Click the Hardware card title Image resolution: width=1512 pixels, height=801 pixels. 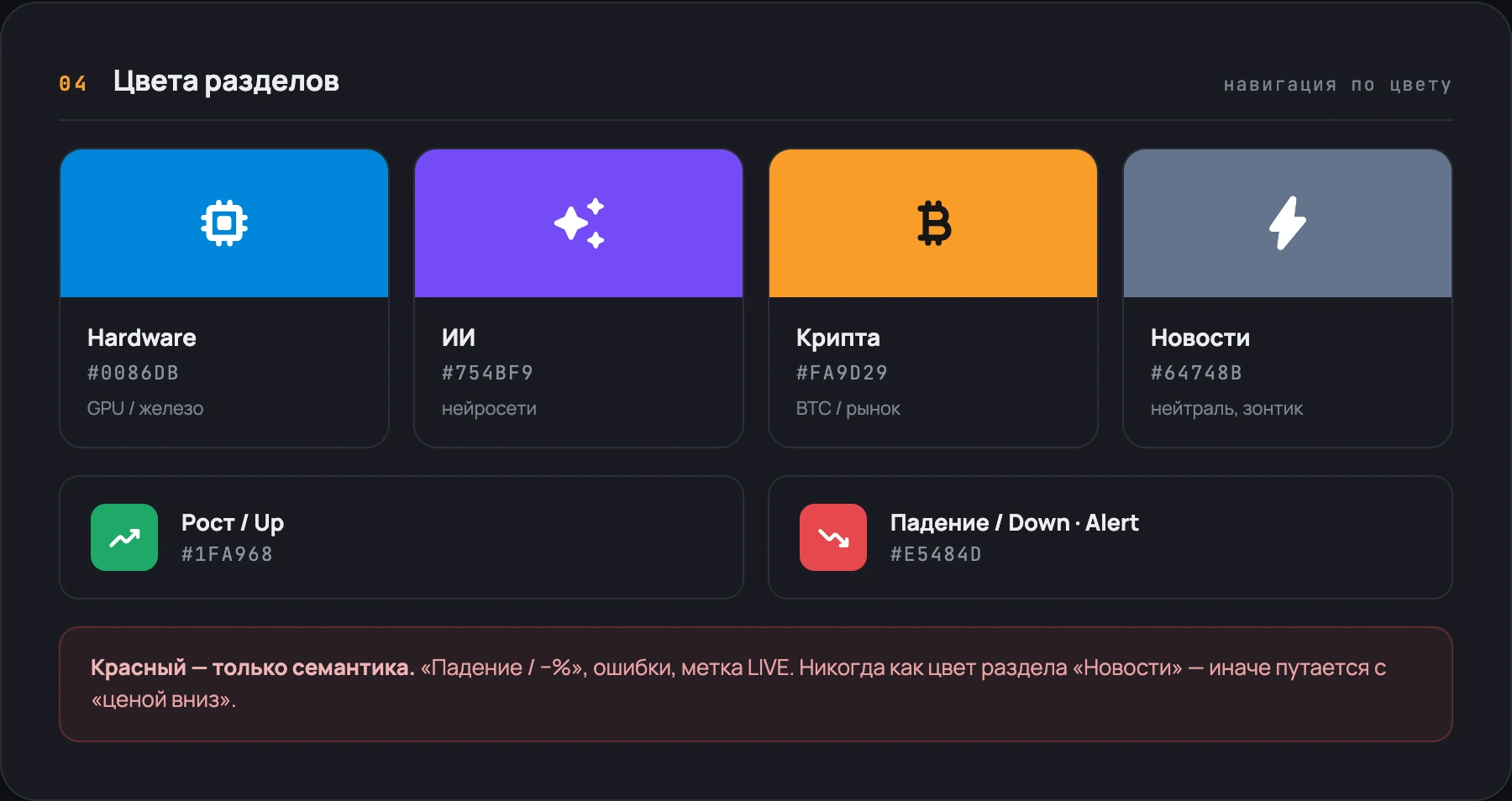point(142,338)
